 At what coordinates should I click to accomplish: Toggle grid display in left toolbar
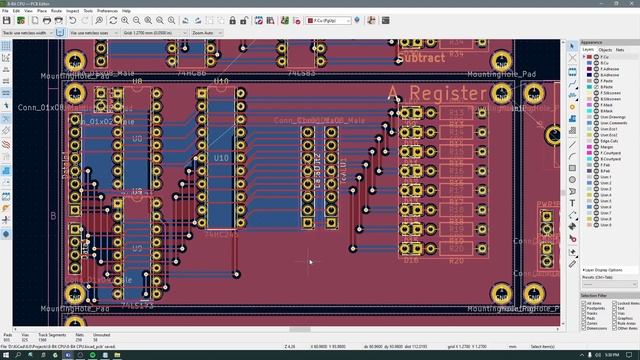[6, 46]
